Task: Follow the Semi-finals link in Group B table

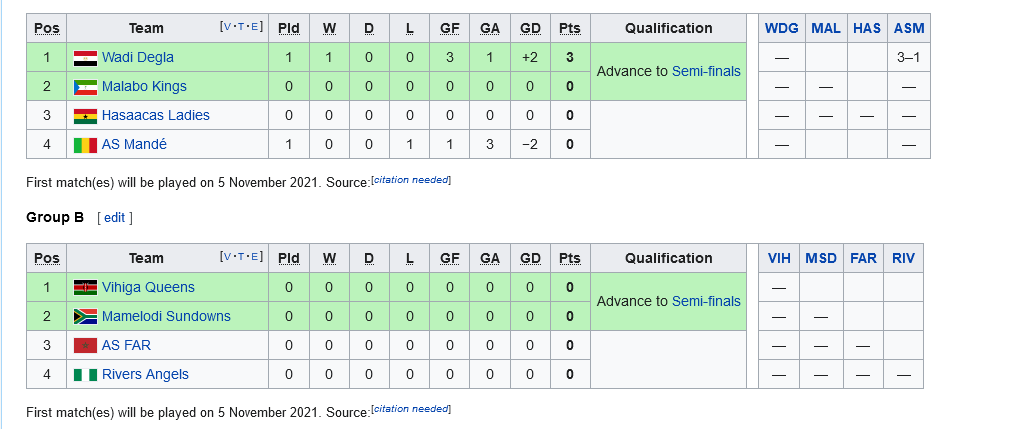Action: 706,302
